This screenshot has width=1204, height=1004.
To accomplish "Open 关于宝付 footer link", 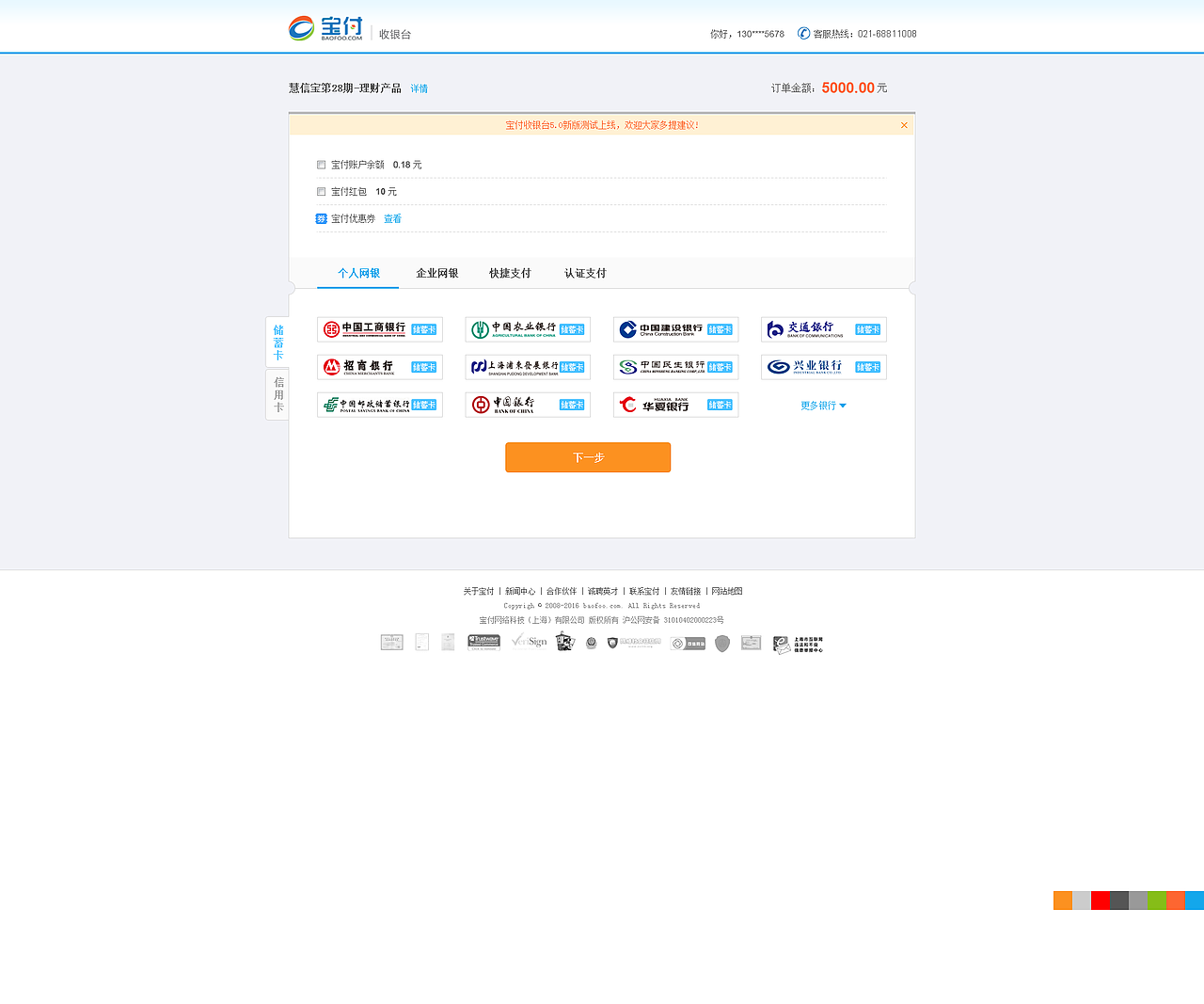I will pos(478,592).
